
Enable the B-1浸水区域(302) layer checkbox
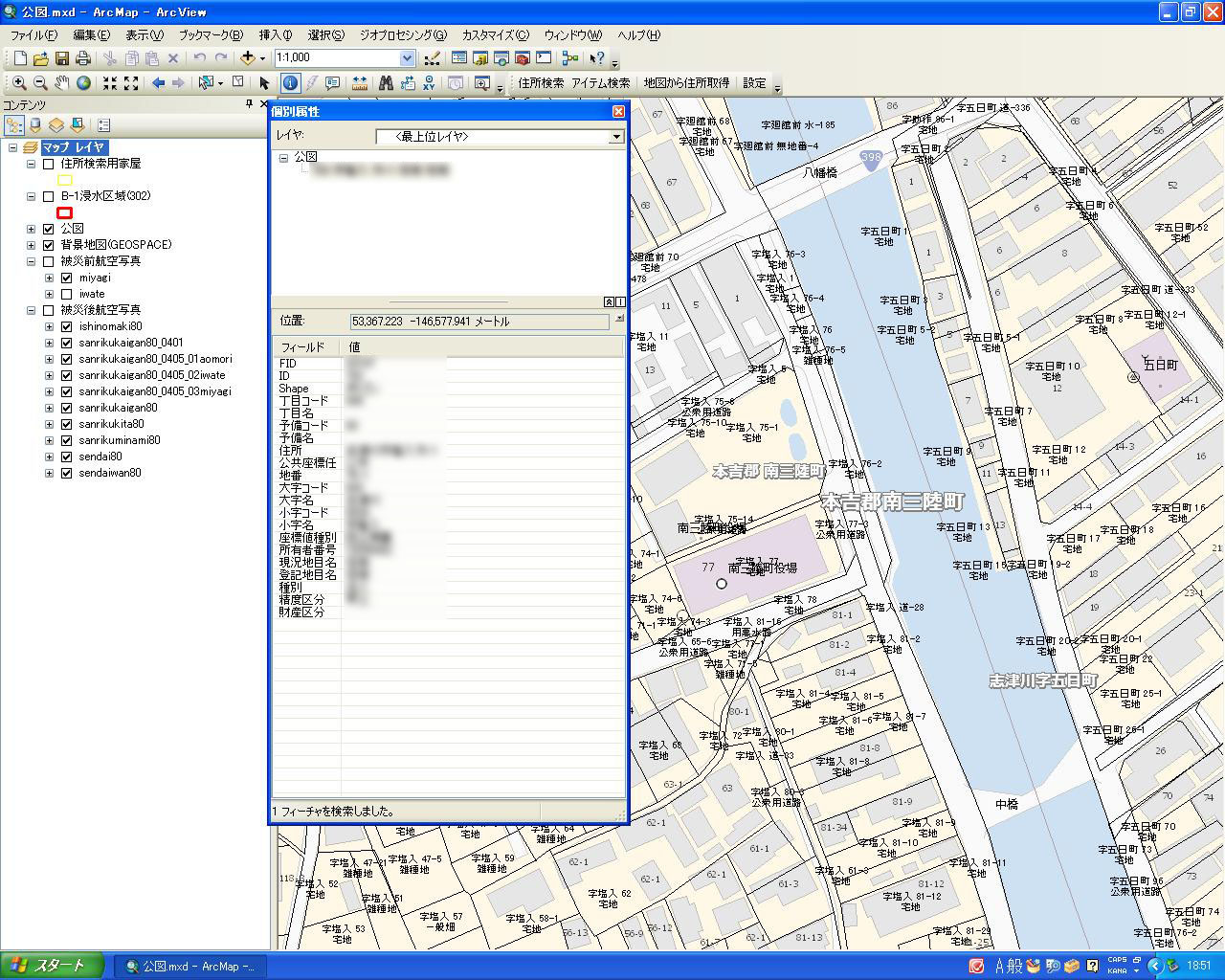tap(49, 196)
